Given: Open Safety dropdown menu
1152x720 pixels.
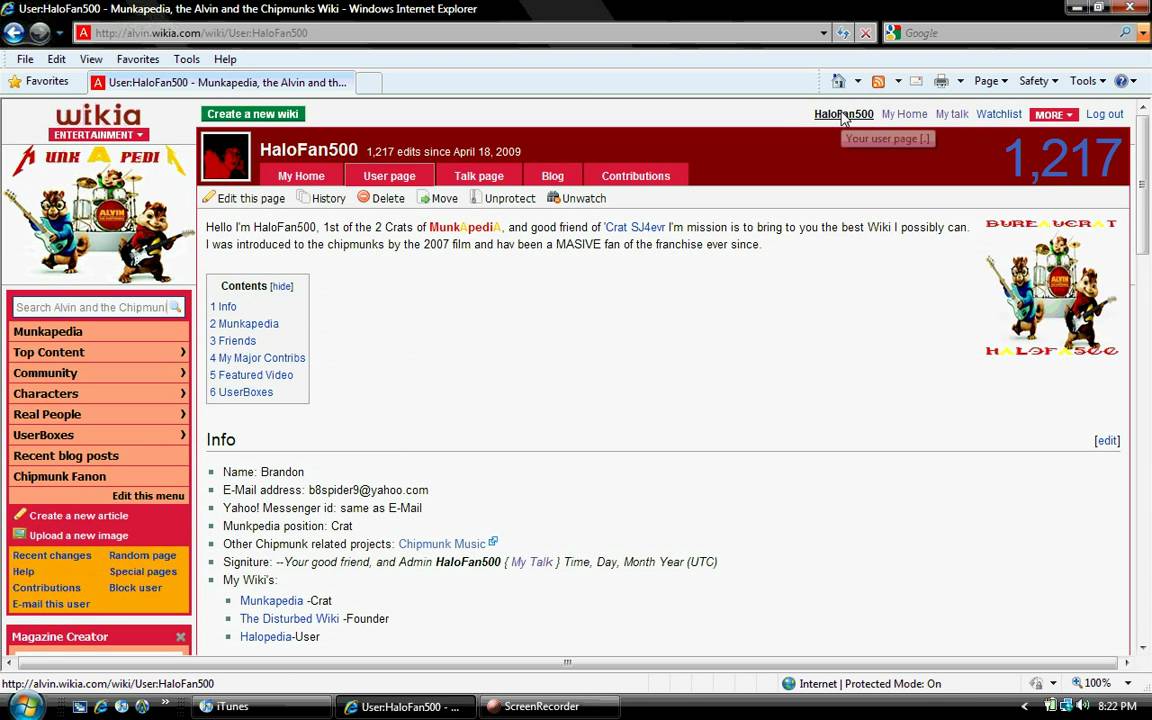Looking at the screenshot, I should pos(1038,81).
